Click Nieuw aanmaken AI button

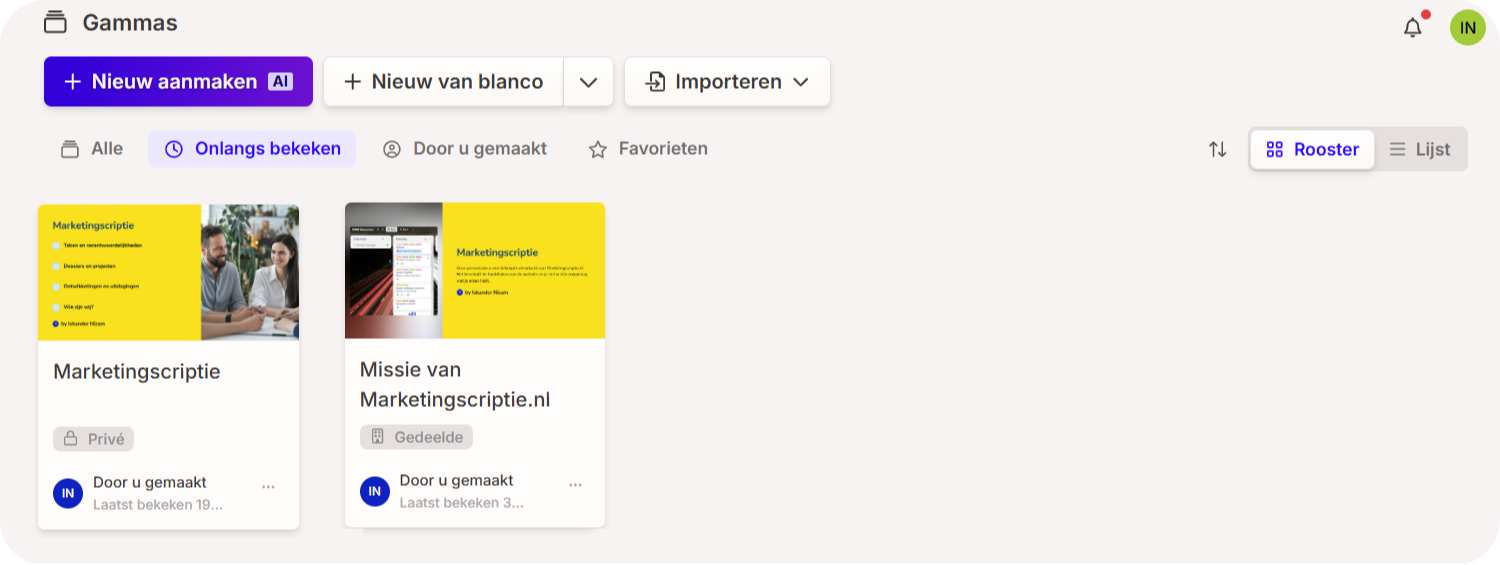(x=178, y=82)
